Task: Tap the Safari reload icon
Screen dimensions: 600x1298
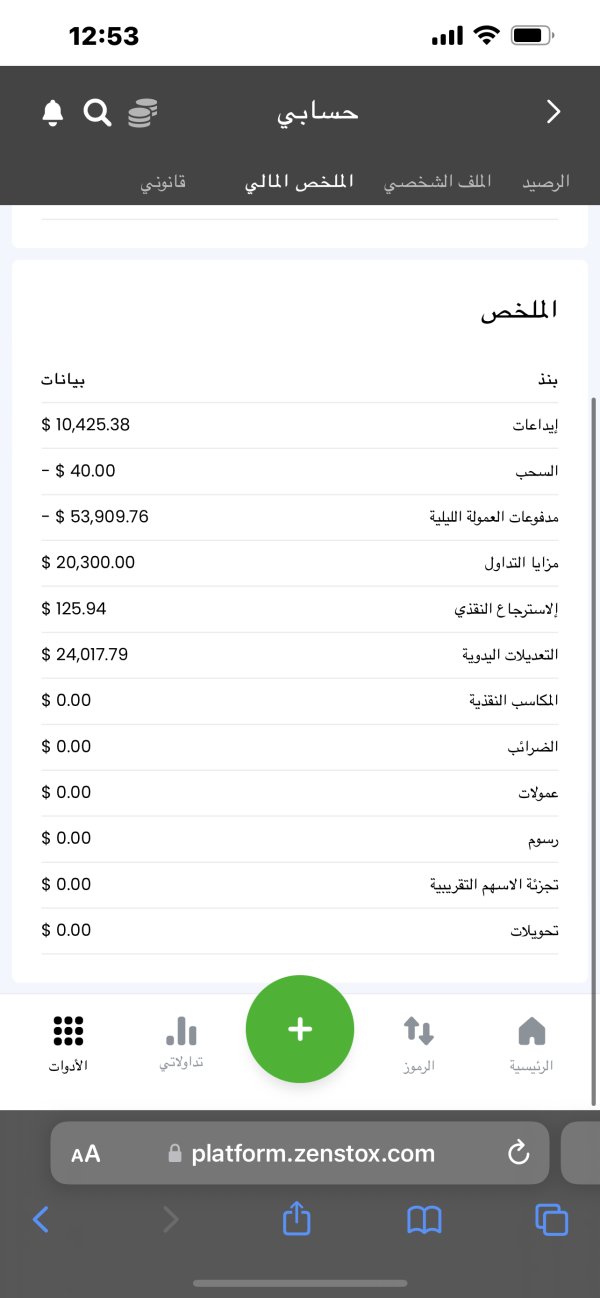Action: tap(518, 1153)
